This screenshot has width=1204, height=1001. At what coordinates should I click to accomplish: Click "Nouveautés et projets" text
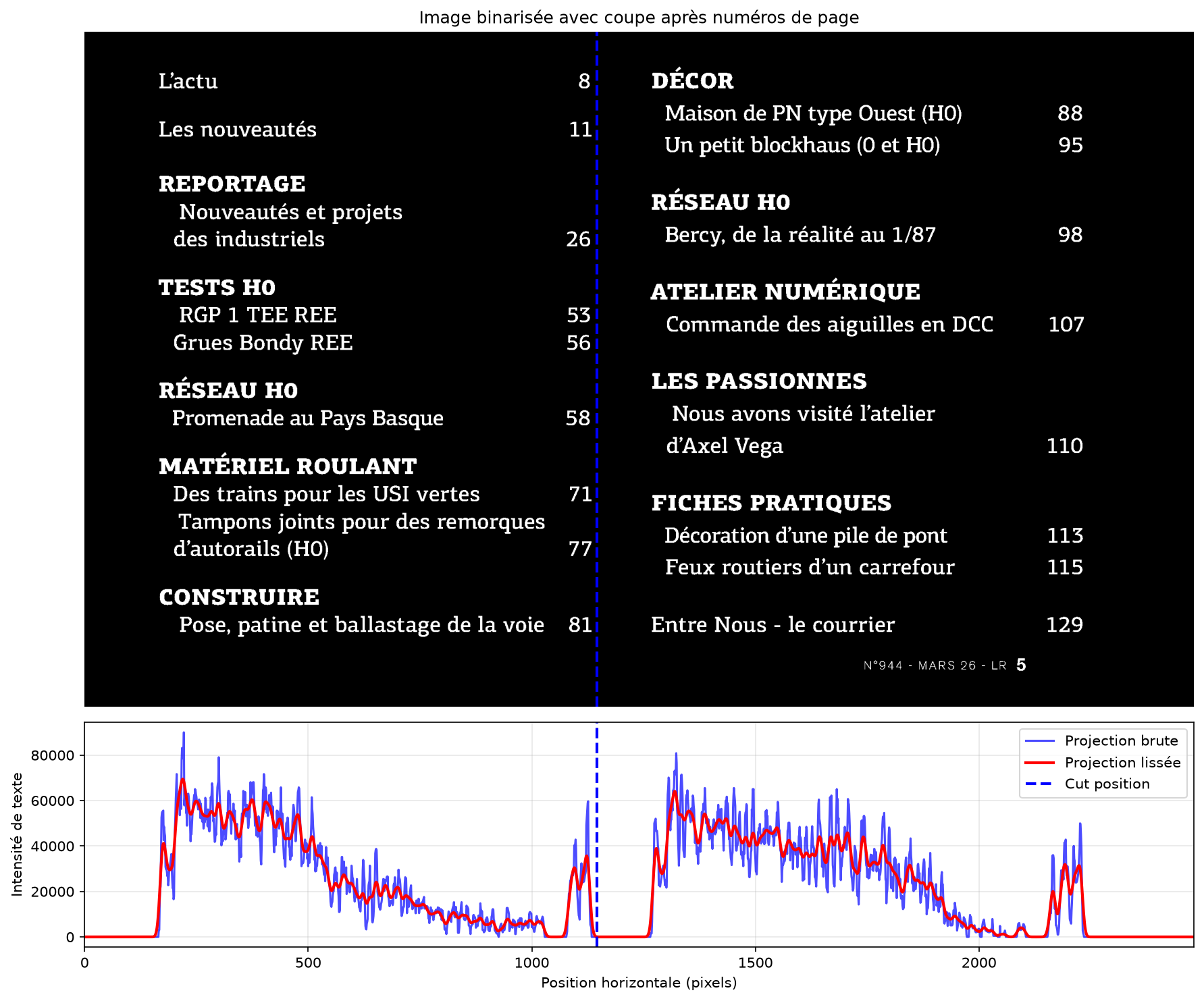pos(290,212)
